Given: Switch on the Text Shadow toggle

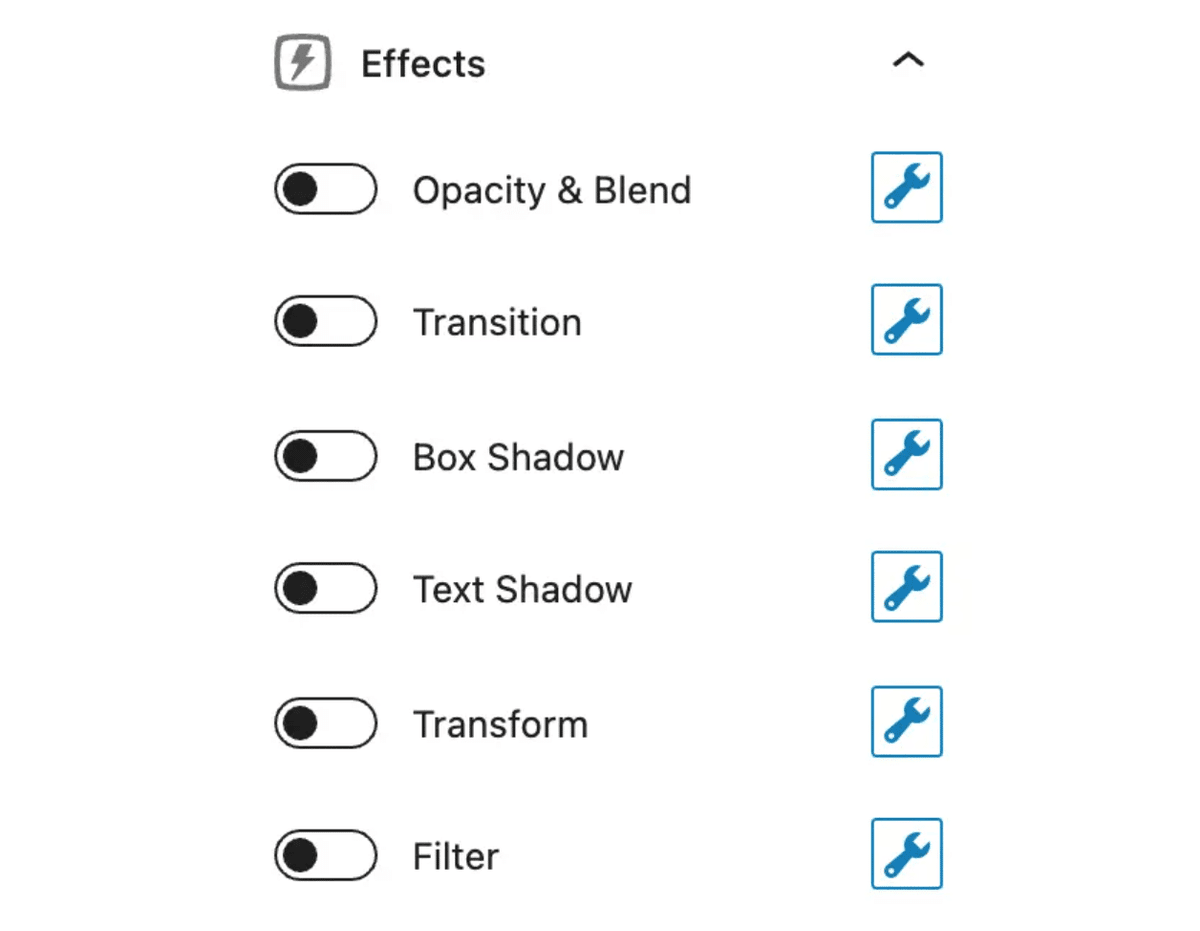Looking at the screenshot, I should click(325, 589).
